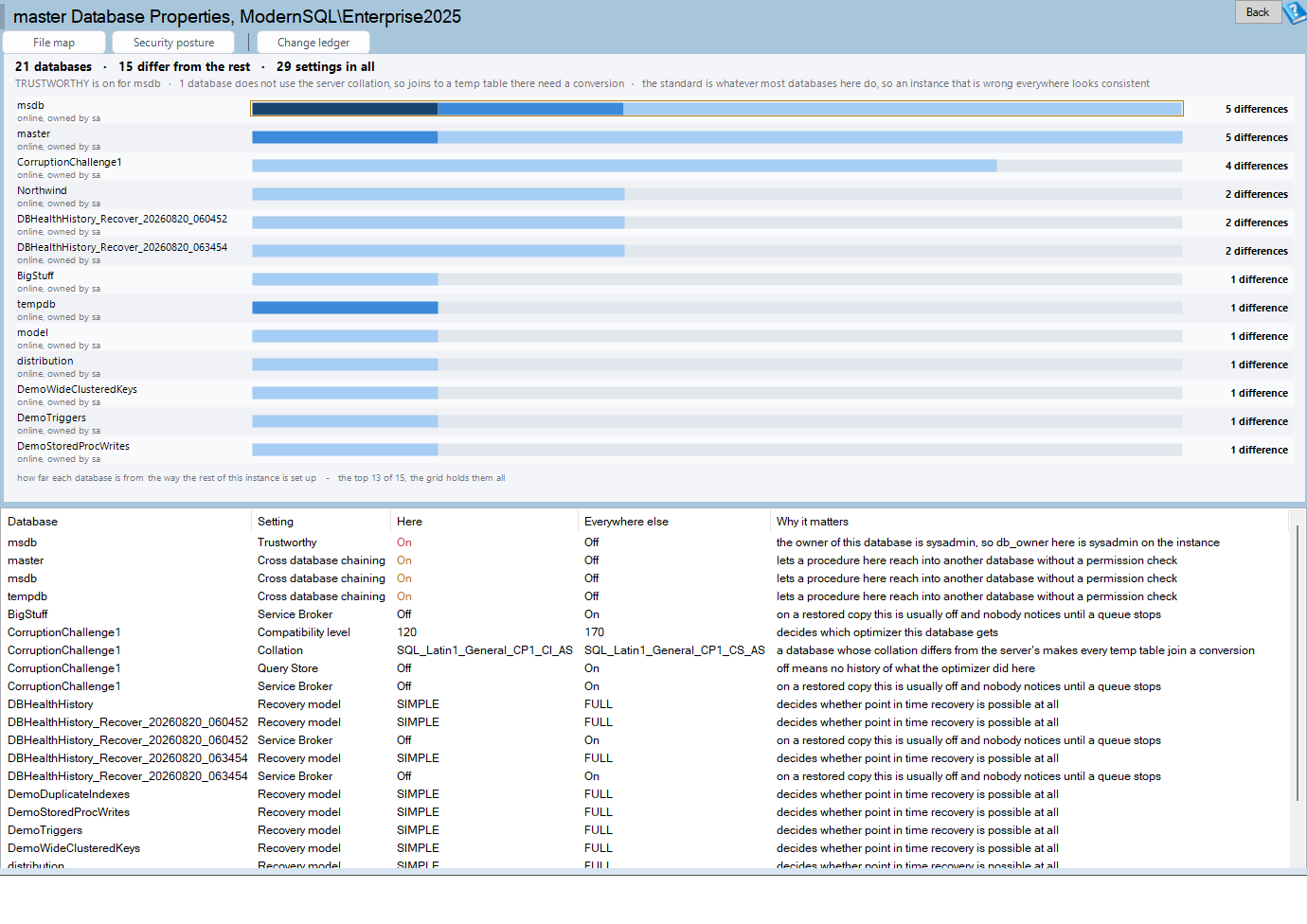Select master's Cross database chaining cell
Viewport: 1307px width, 924px height.
click(x=321, y=560)
